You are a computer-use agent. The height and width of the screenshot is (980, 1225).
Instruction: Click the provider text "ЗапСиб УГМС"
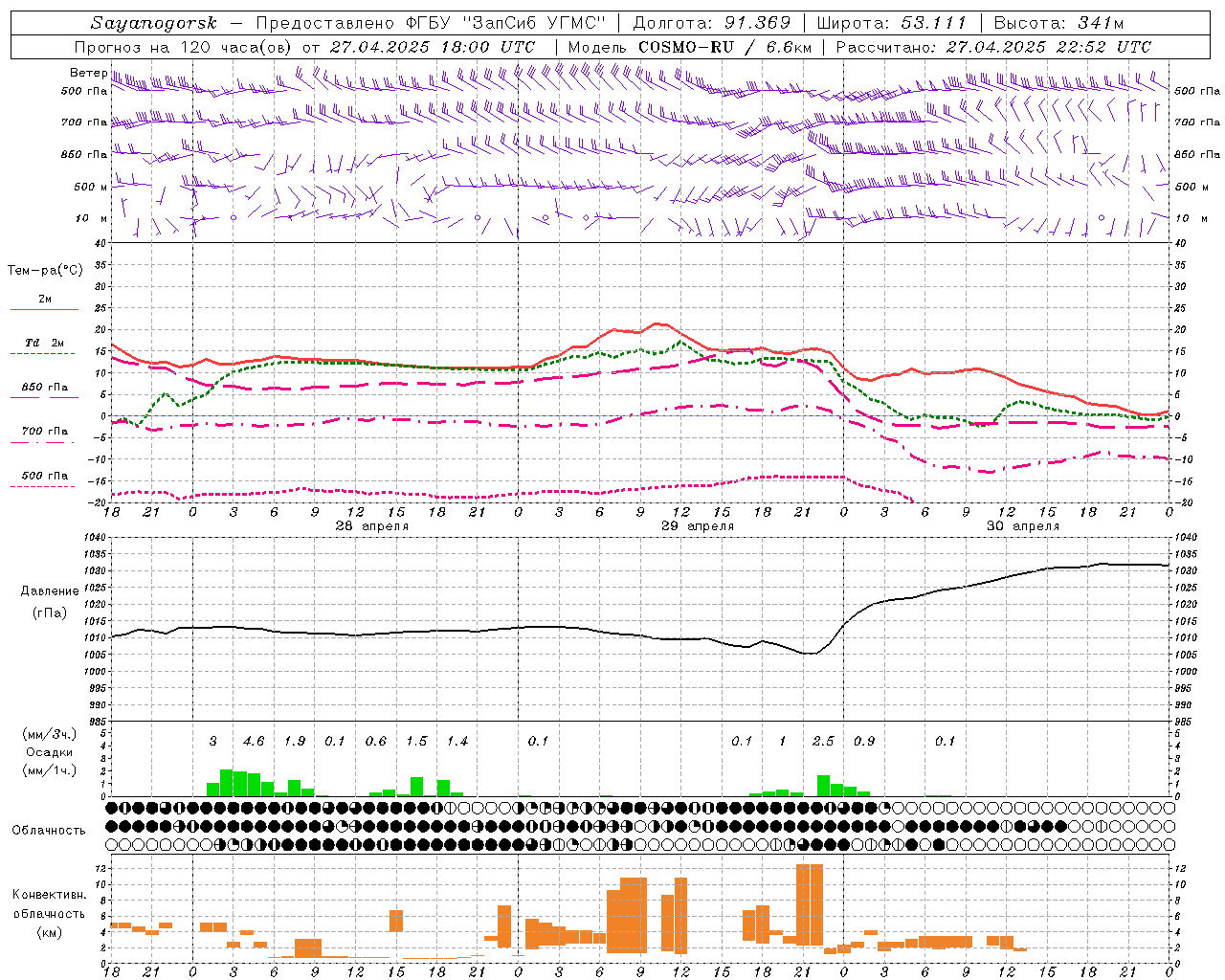pos(534,23)
